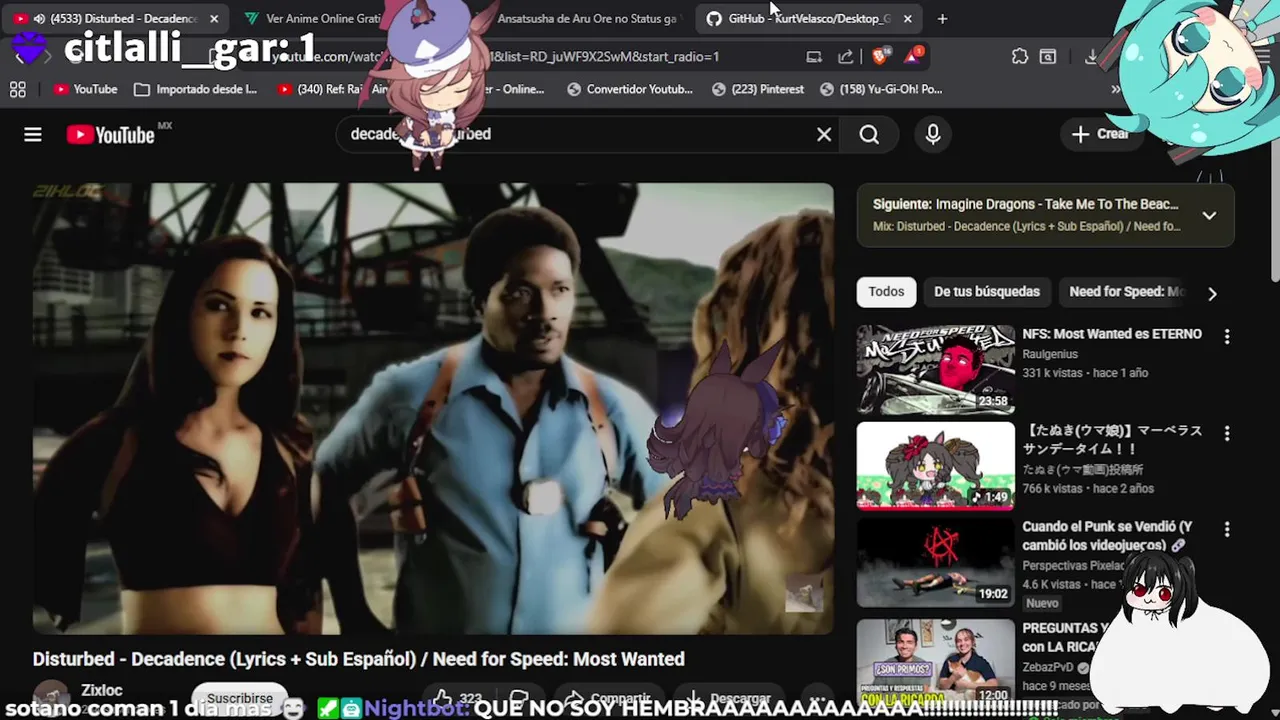This screenshot has width=1280, height=720.
Task: Close the Disturbed - Decadence tab
Action: point(213,18)
